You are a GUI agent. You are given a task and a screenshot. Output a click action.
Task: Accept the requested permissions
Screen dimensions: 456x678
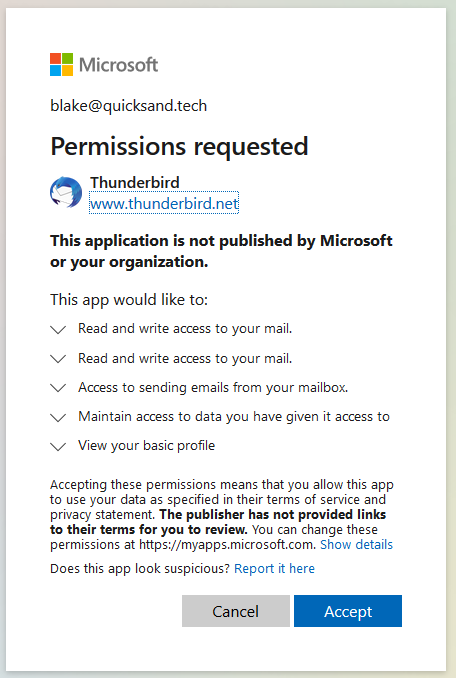[x=348, y=611]
